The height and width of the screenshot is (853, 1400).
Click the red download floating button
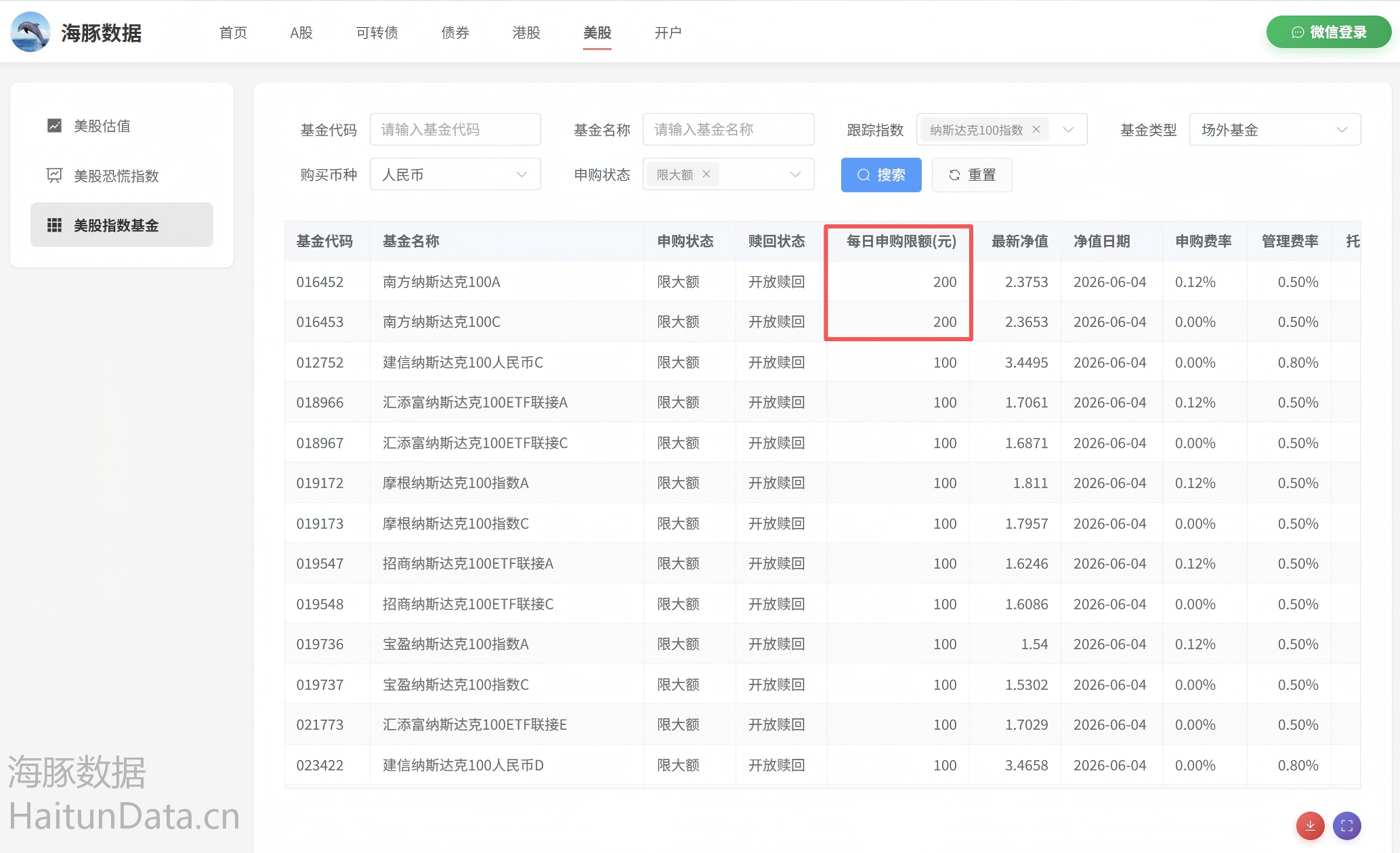coord(1310,825)
